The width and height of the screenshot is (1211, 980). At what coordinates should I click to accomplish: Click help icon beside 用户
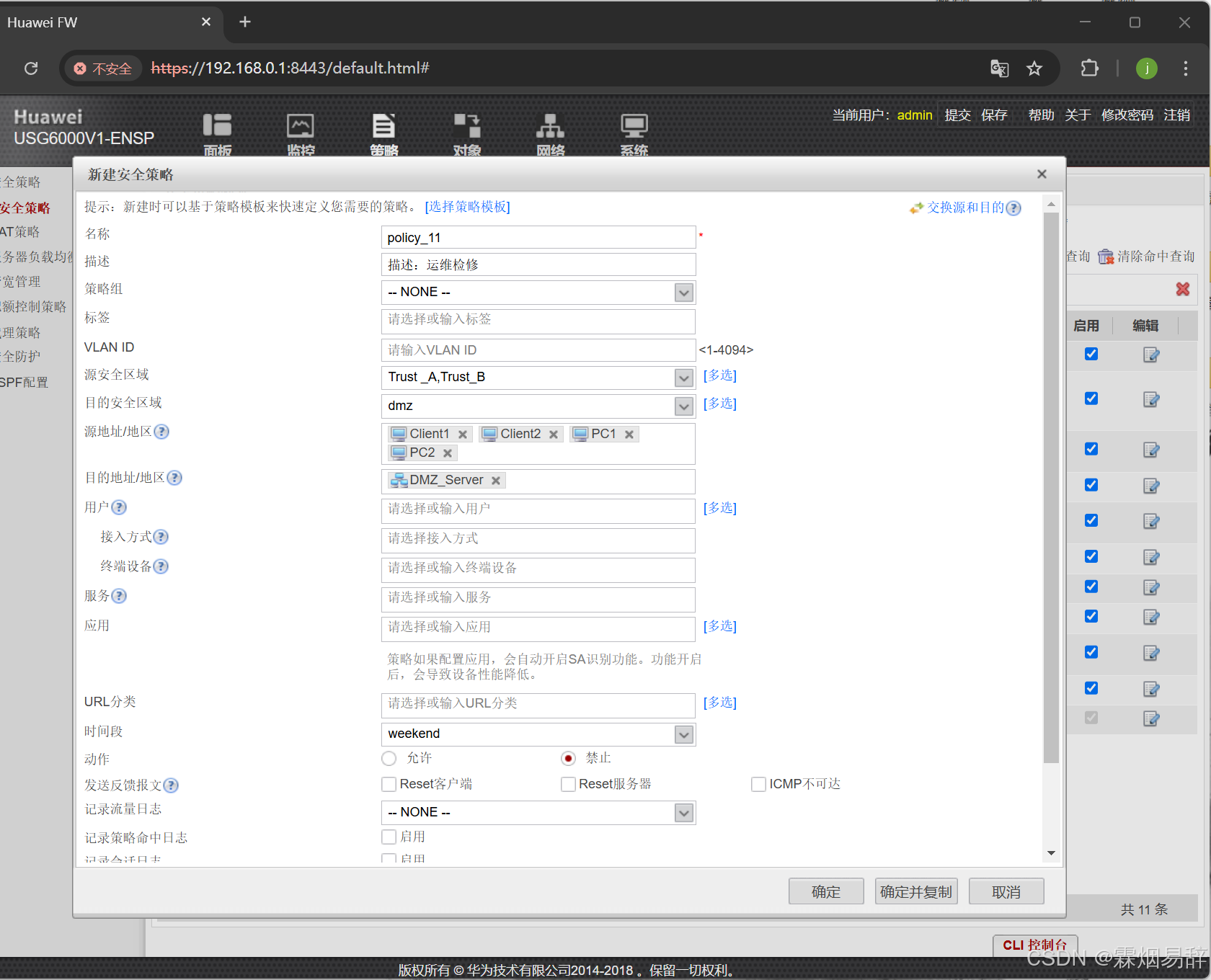tap(119, 507)
